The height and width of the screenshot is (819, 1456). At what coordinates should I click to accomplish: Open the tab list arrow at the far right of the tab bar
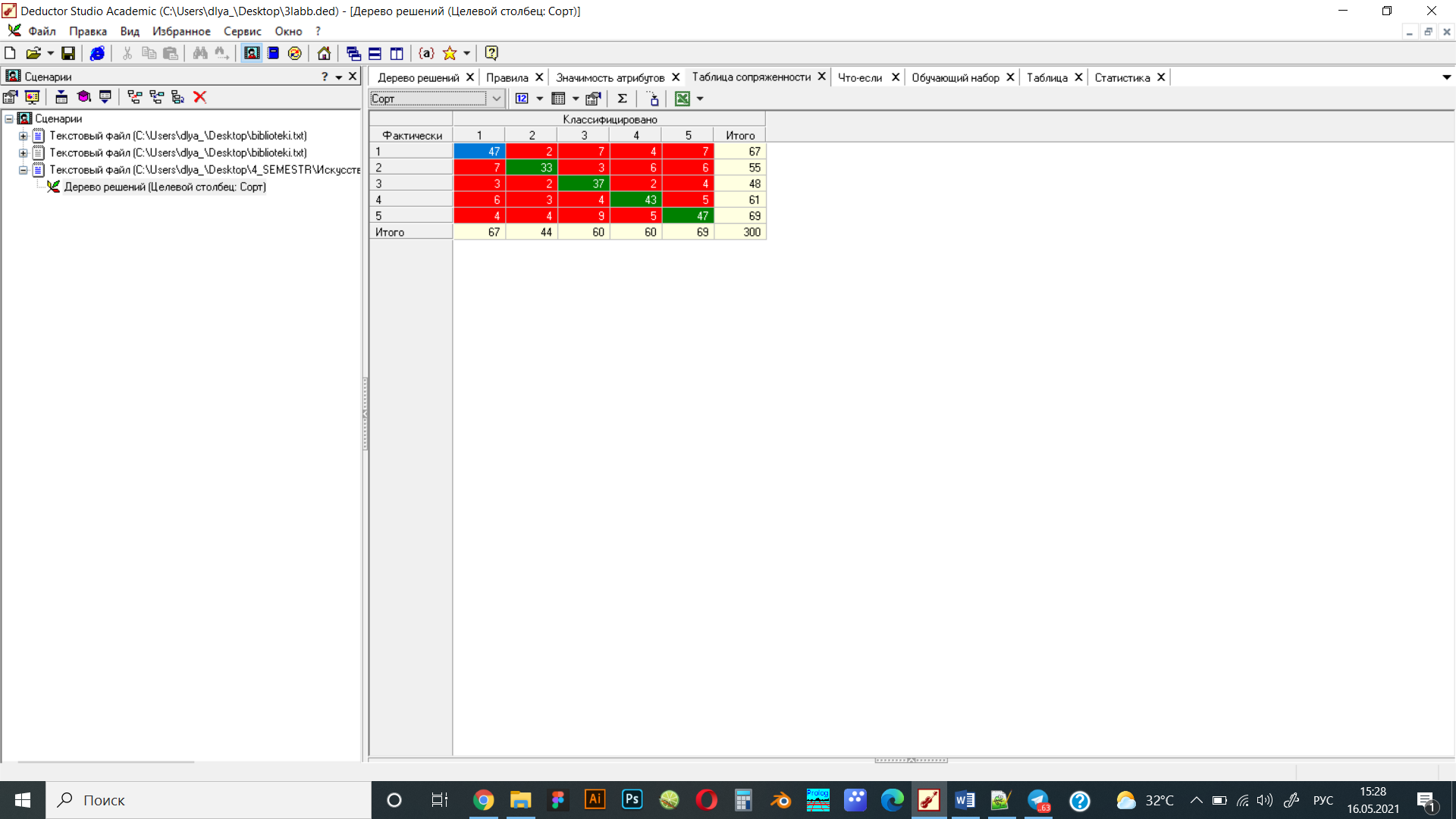[x=1446, y=77]
